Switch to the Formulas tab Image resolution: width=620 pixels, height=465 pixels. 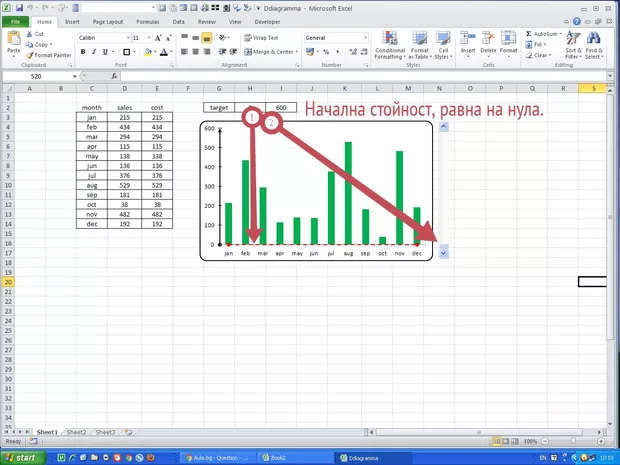[148, 22]
